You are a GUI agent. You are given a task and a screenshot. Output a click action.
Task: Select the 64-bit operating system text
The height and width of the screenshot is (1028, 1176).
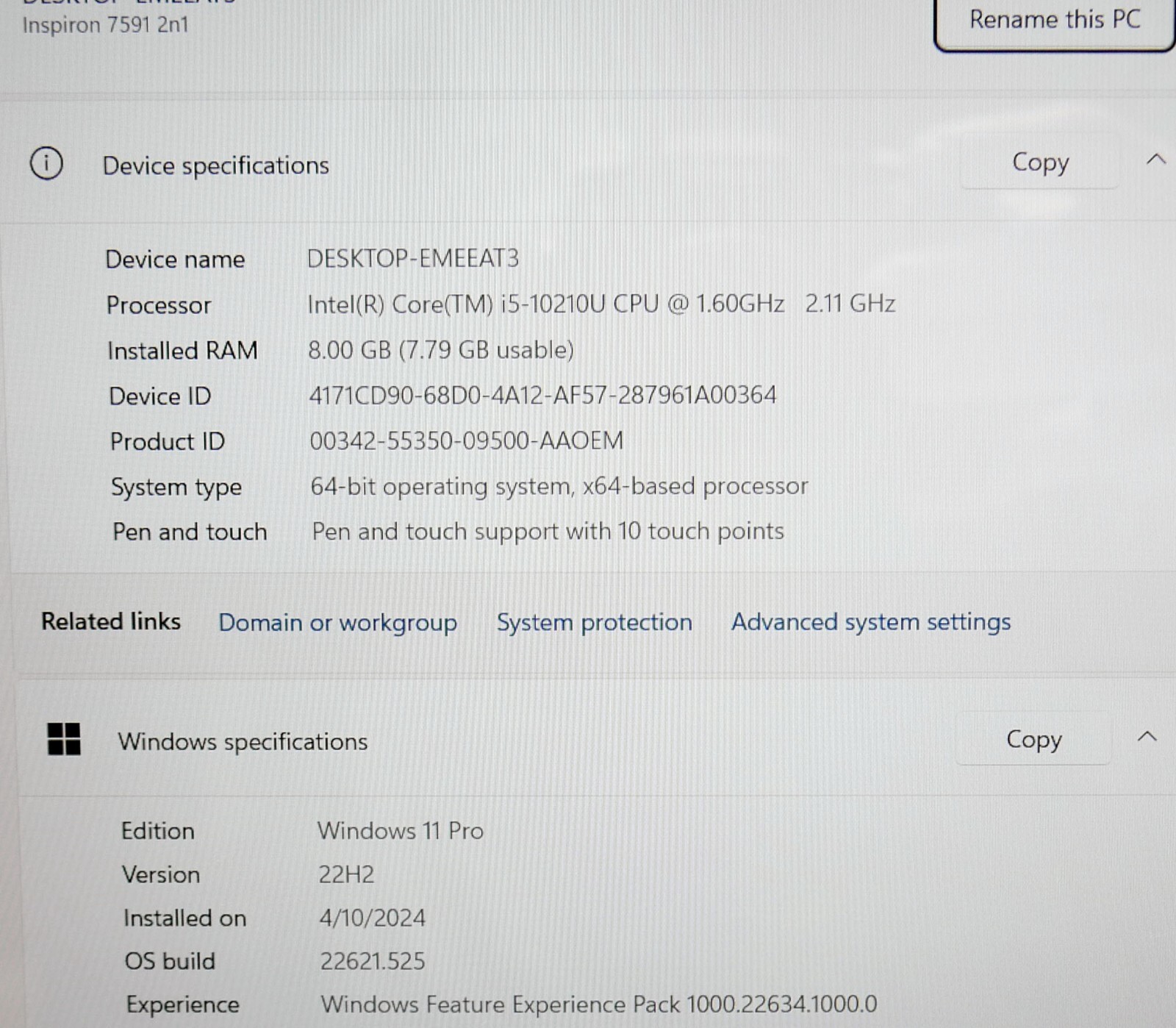coord(559,486)
